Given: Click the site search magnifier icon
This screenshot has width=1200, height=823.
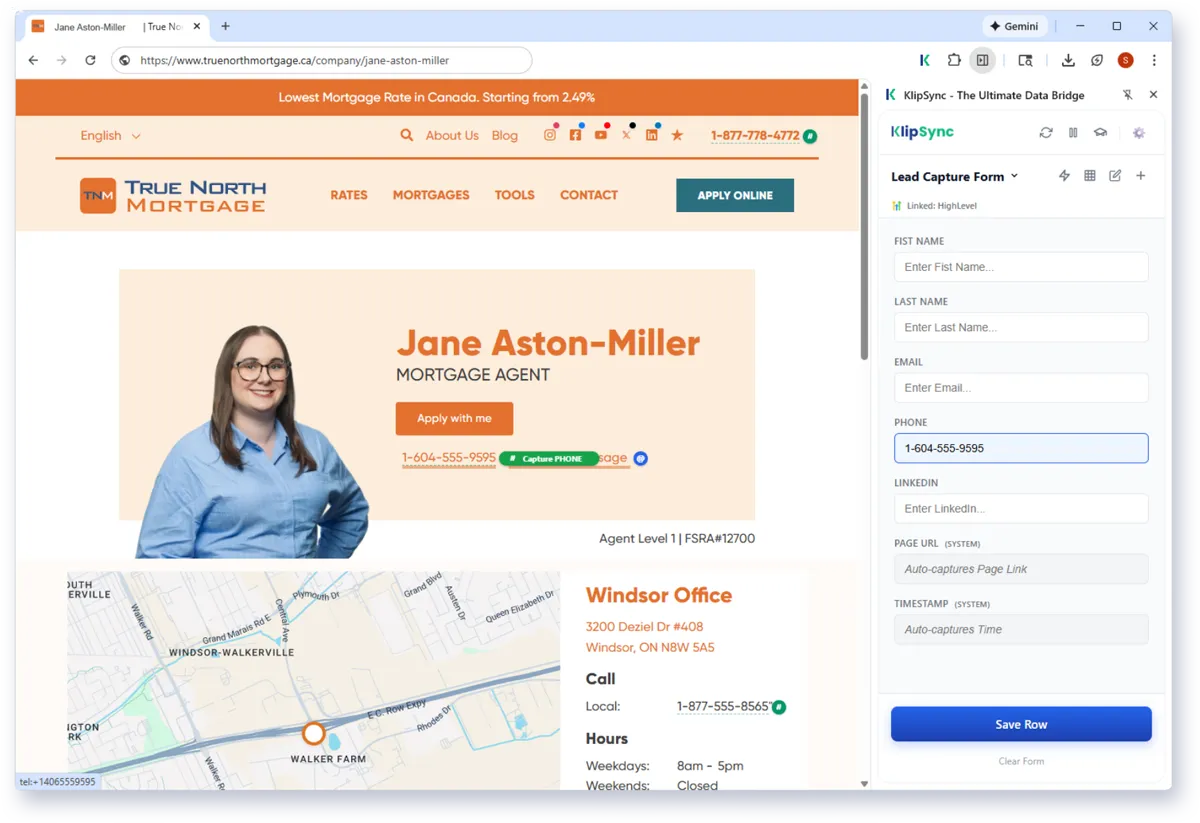Looking at the screenshot, I should (x=407, y=135).
